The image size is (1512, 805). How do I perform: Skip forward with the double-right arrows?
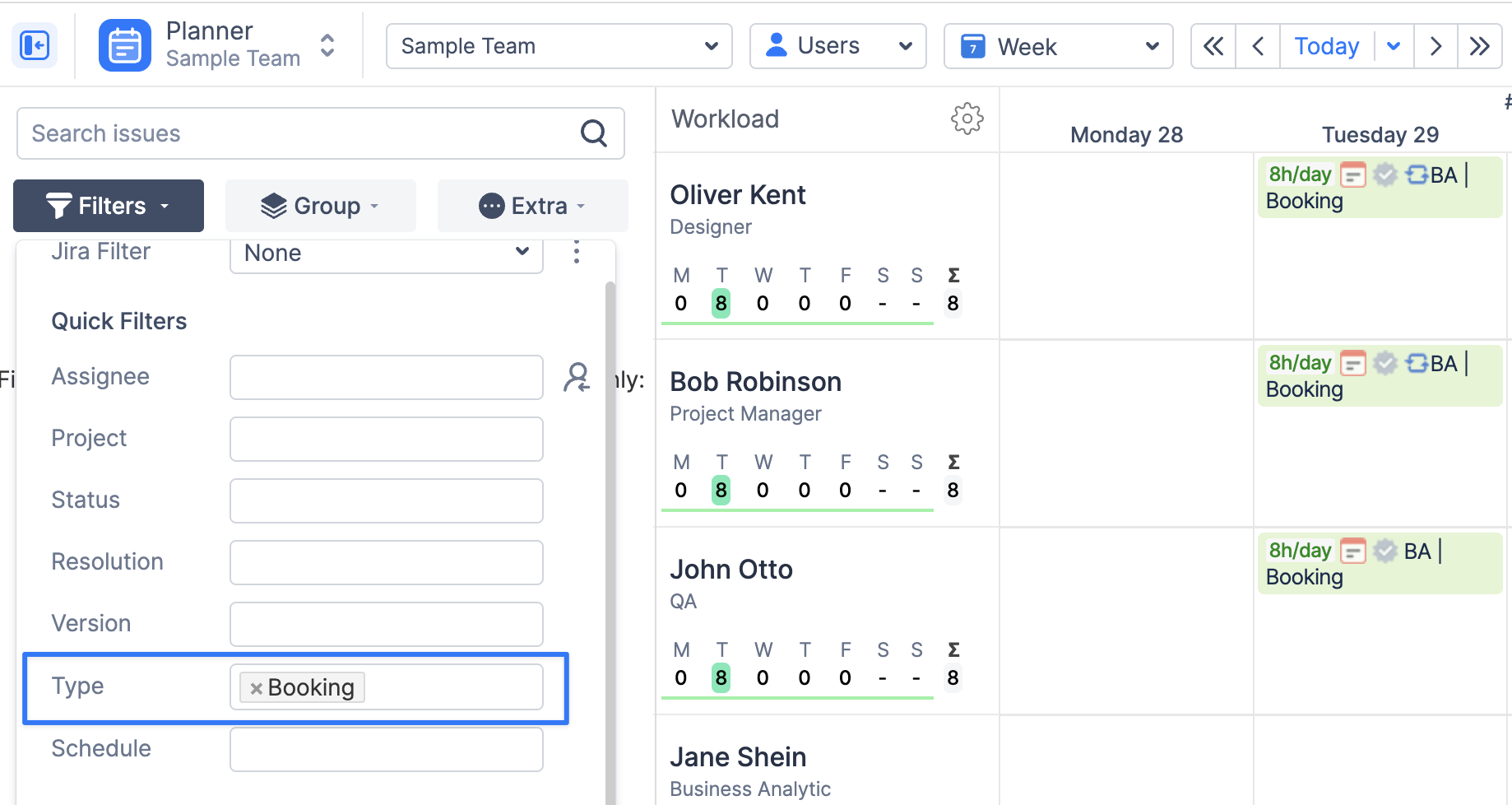click(x=1479, y=46)
